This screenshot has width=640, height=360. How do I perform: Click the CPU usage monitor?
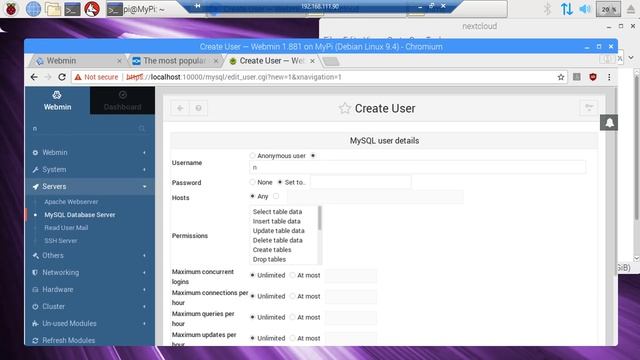(609, 9)
